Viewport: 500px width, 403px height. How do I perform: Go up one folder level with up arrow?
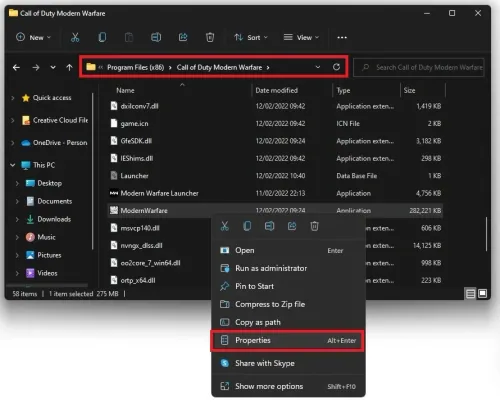pos(69,68)
